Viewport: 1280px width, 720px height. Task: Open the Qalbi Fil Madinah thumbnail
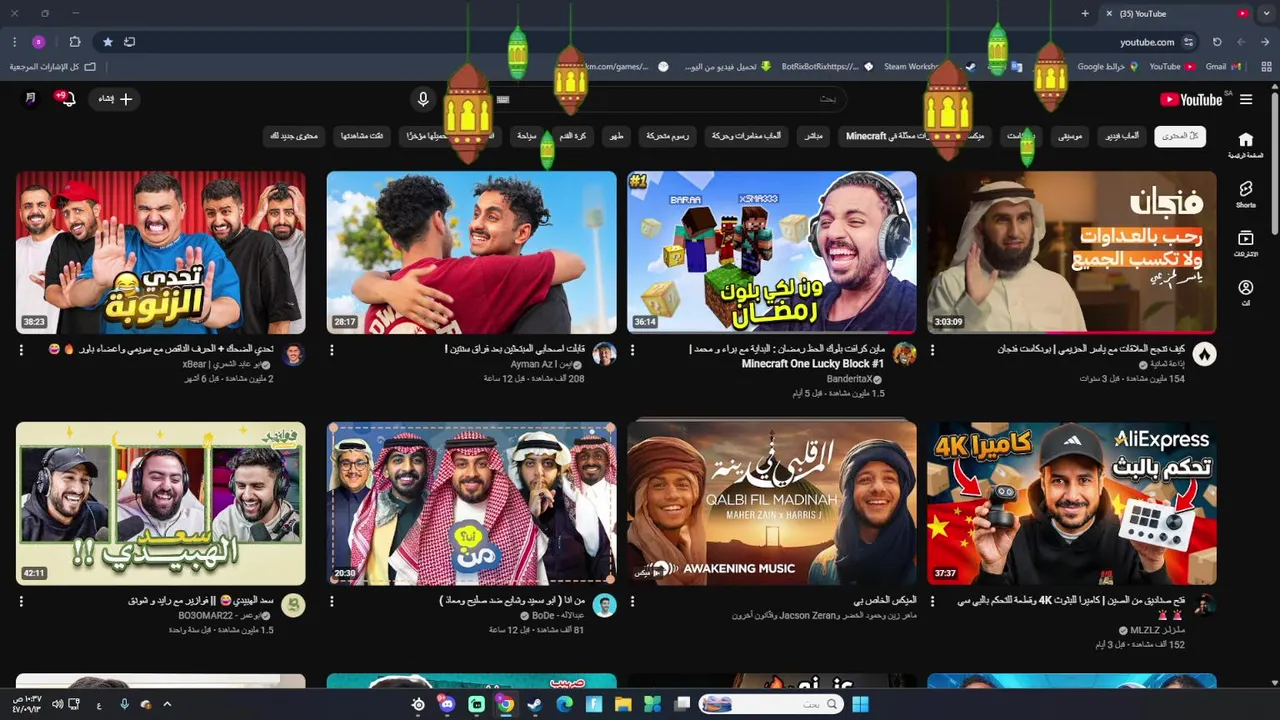point(771,503)
